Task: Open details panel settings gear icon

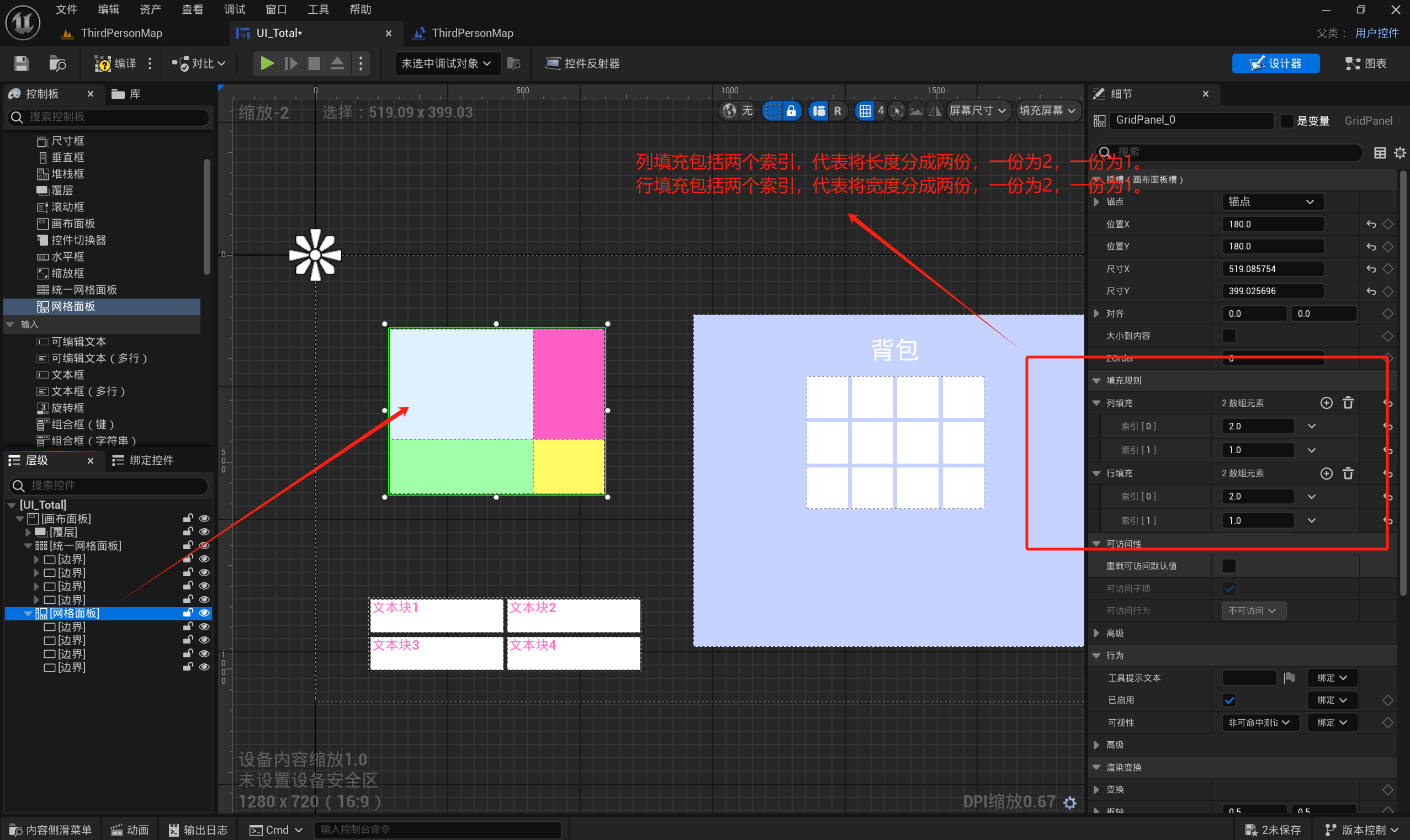Action: tap(1400, 153)
